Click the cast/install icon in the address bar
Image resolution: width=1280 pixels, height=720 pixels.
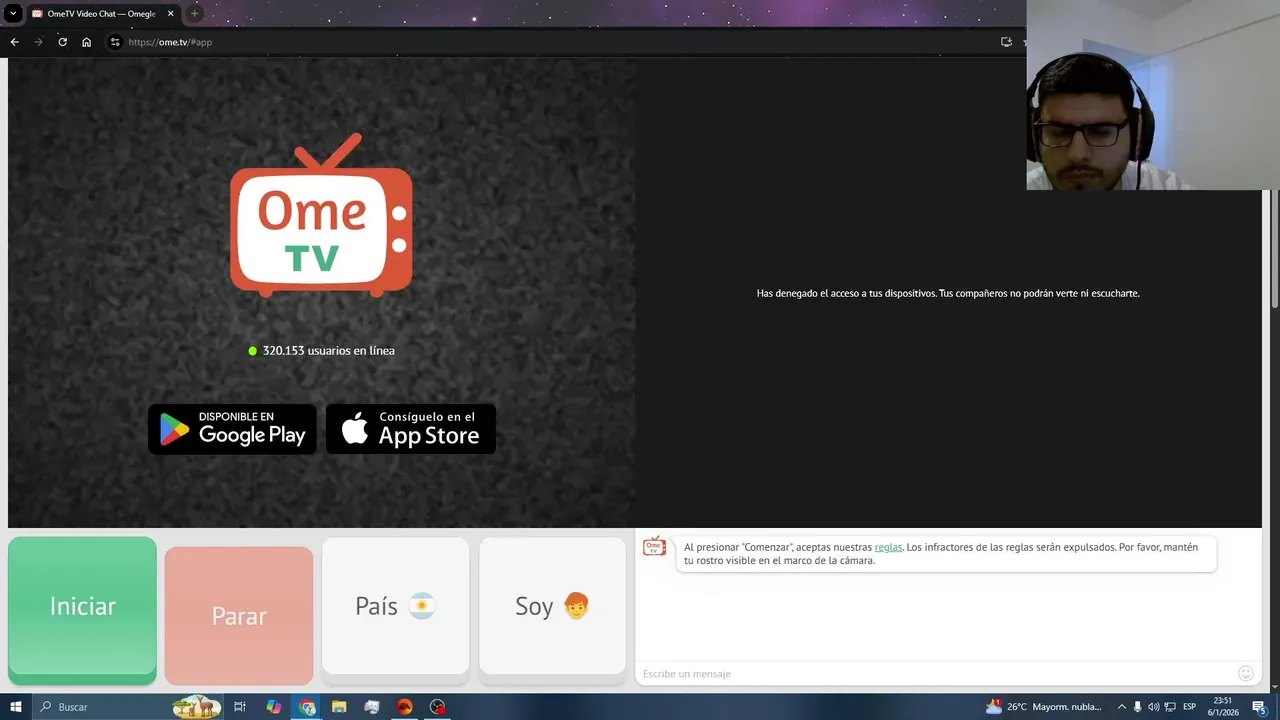point(1006,42)
